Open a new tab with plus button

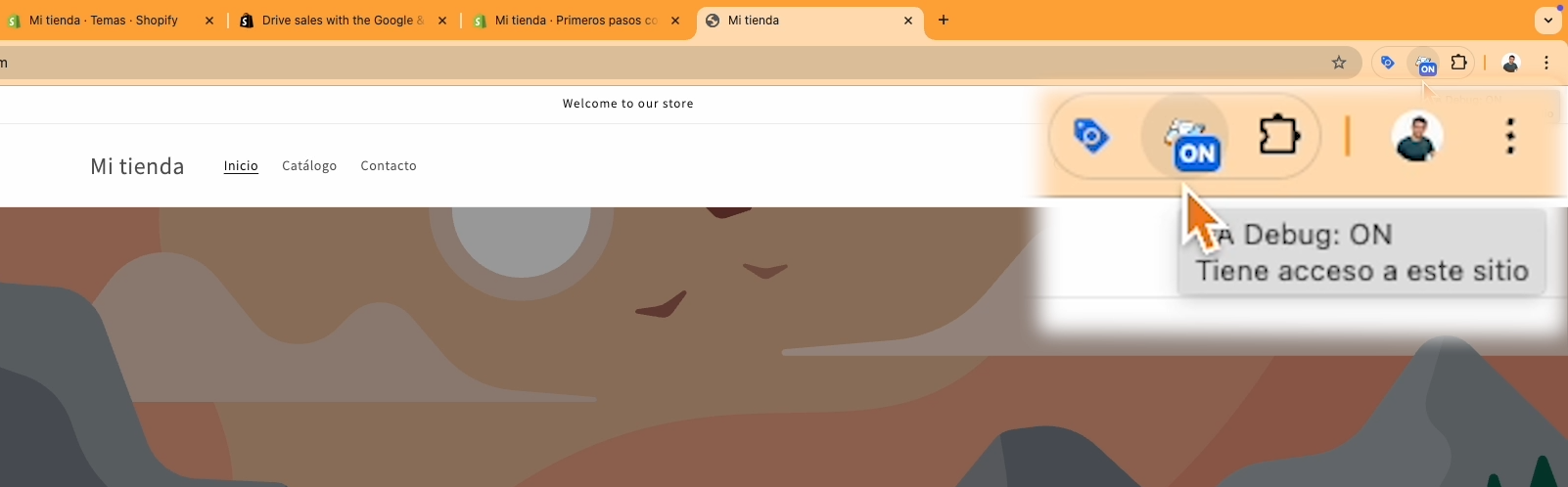point(944,20)
